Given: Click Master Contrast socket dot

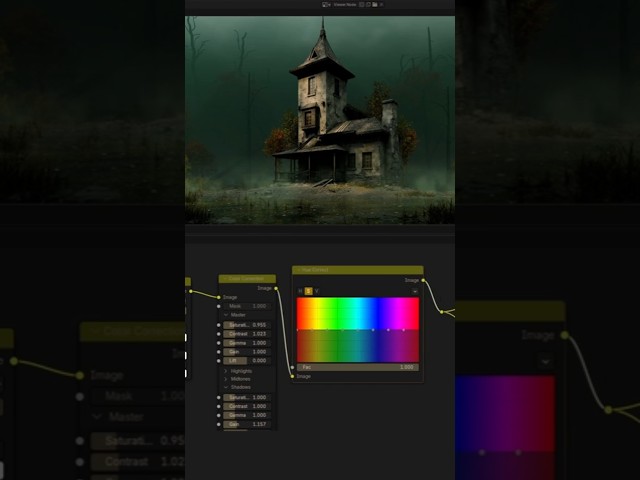Looking at the screenshot, I should pos(219,334).
